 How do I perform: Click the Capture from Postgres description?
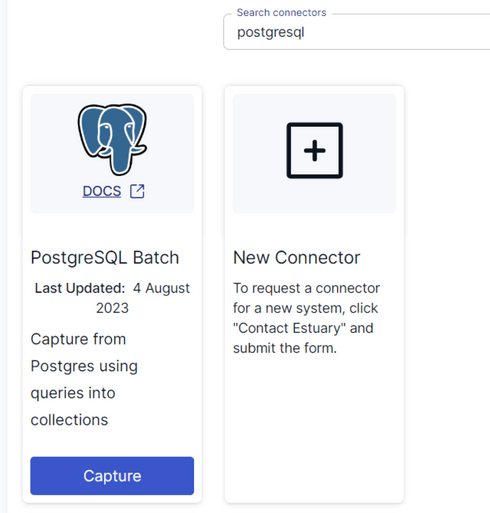(84, 379)
